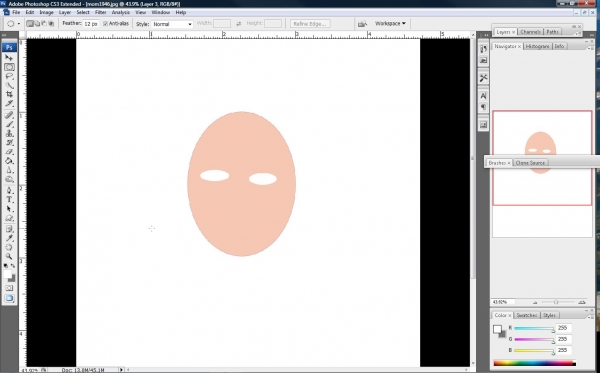Swap foreground and background colors

coord(13,265)
